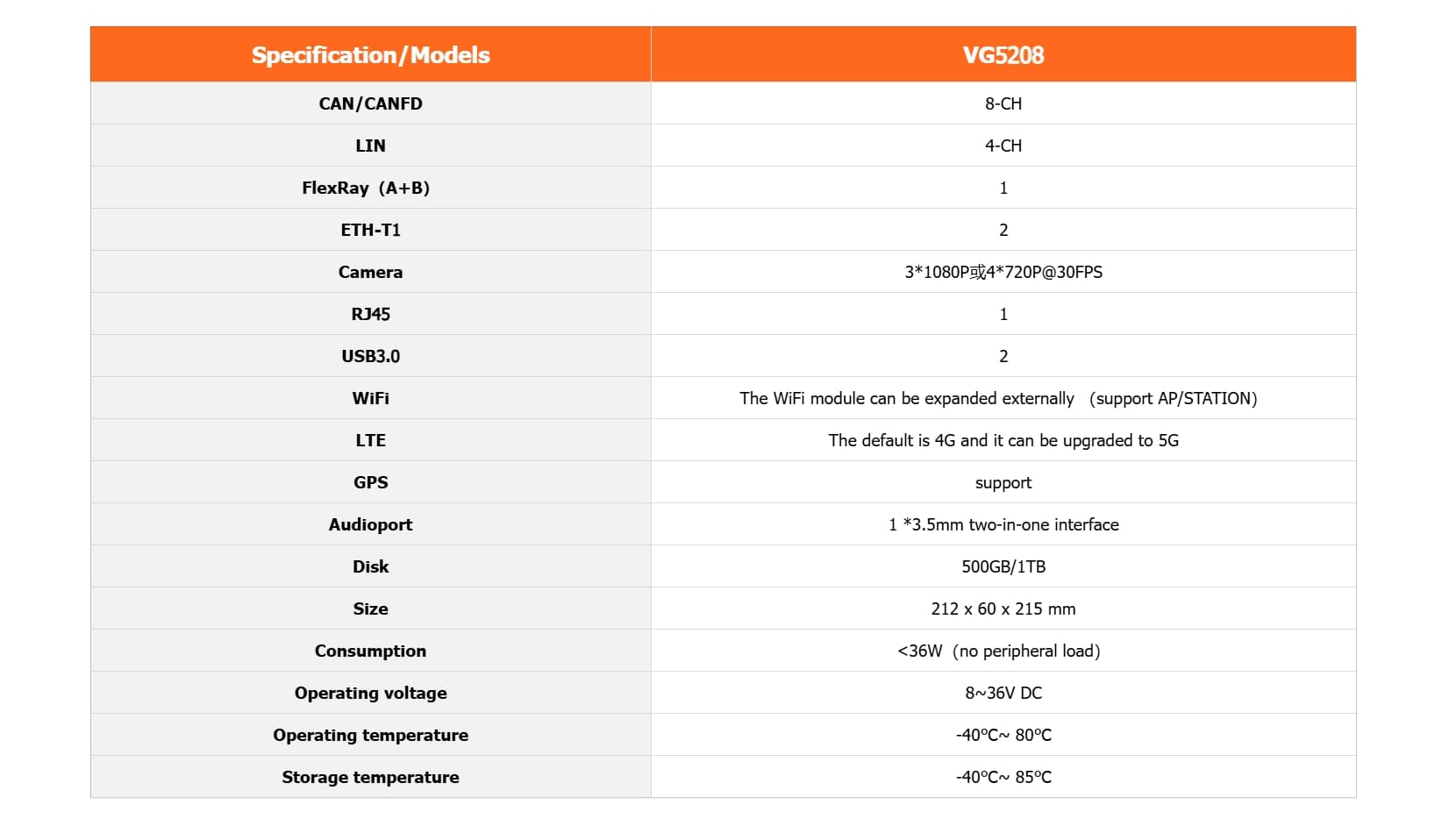Click the Camera resolution value text
Screen dimensions: 1456x833
pos(1003,272)
